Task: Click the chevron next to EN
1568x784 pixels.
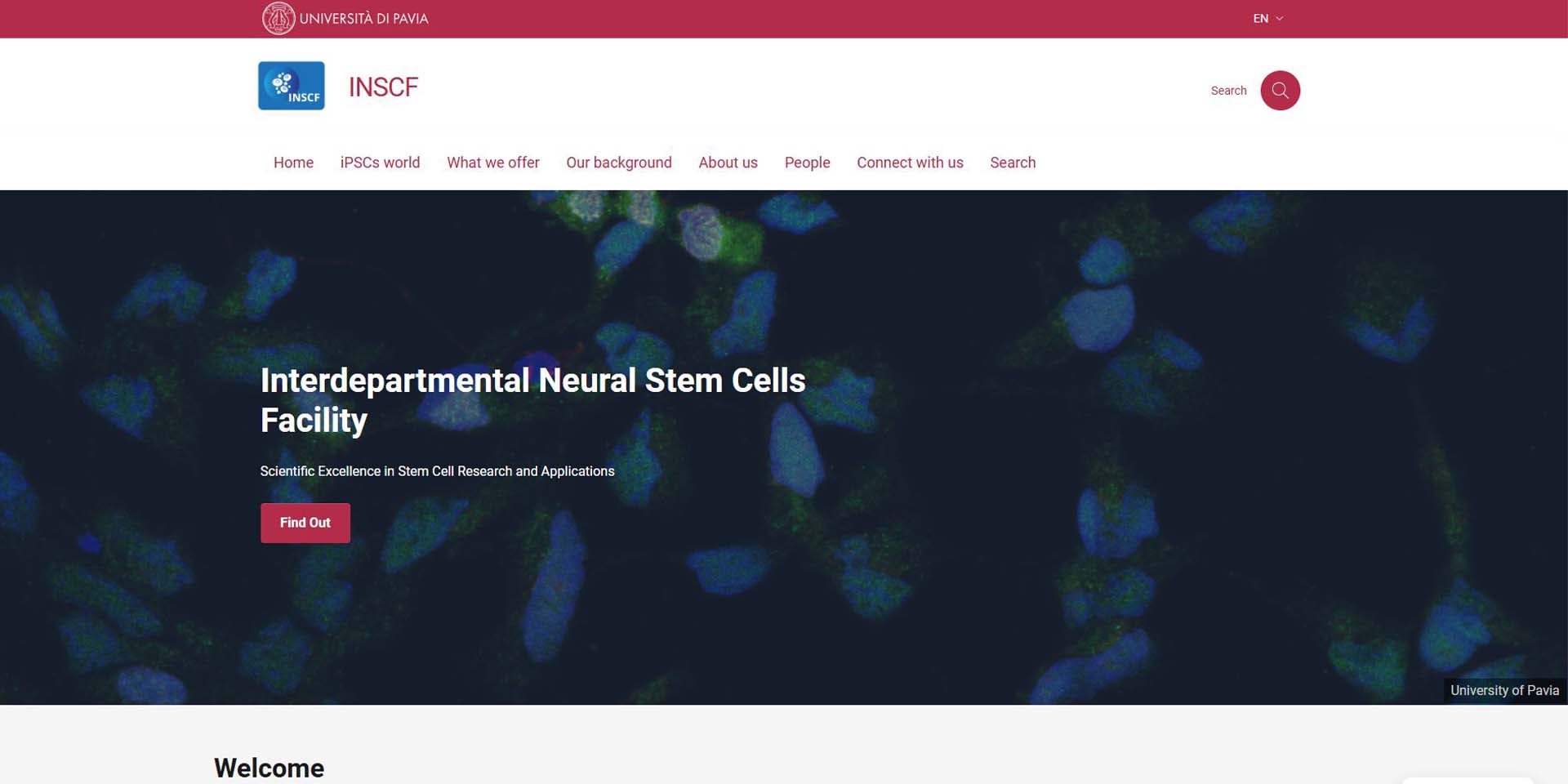Action: 1280,19
